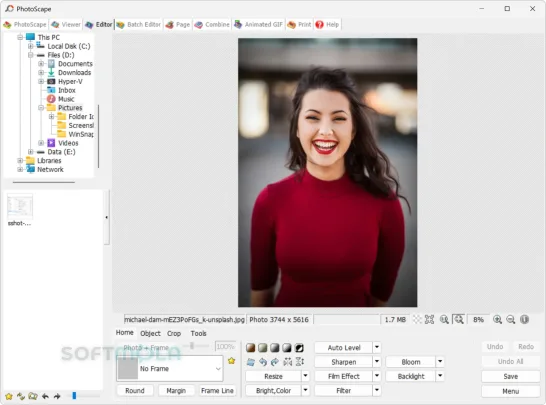Open the Bloom dropdown arrow

click(440, 361)
